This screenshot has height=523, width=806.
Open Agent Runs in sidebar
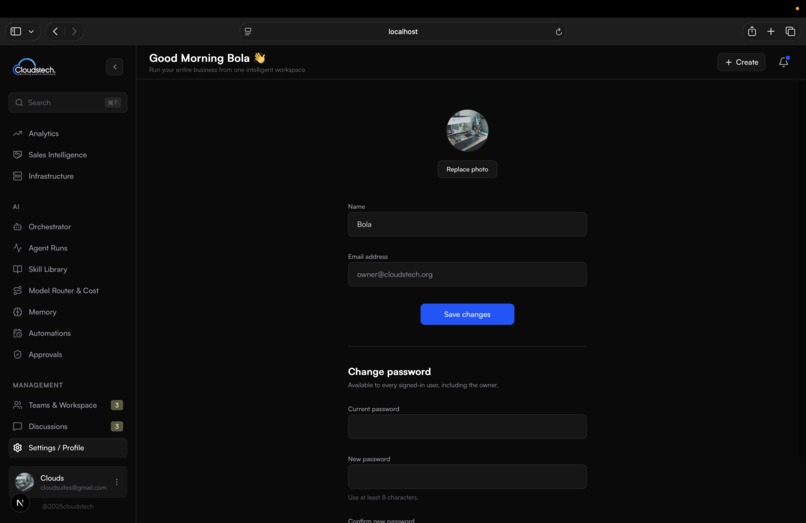coord(68,248)
